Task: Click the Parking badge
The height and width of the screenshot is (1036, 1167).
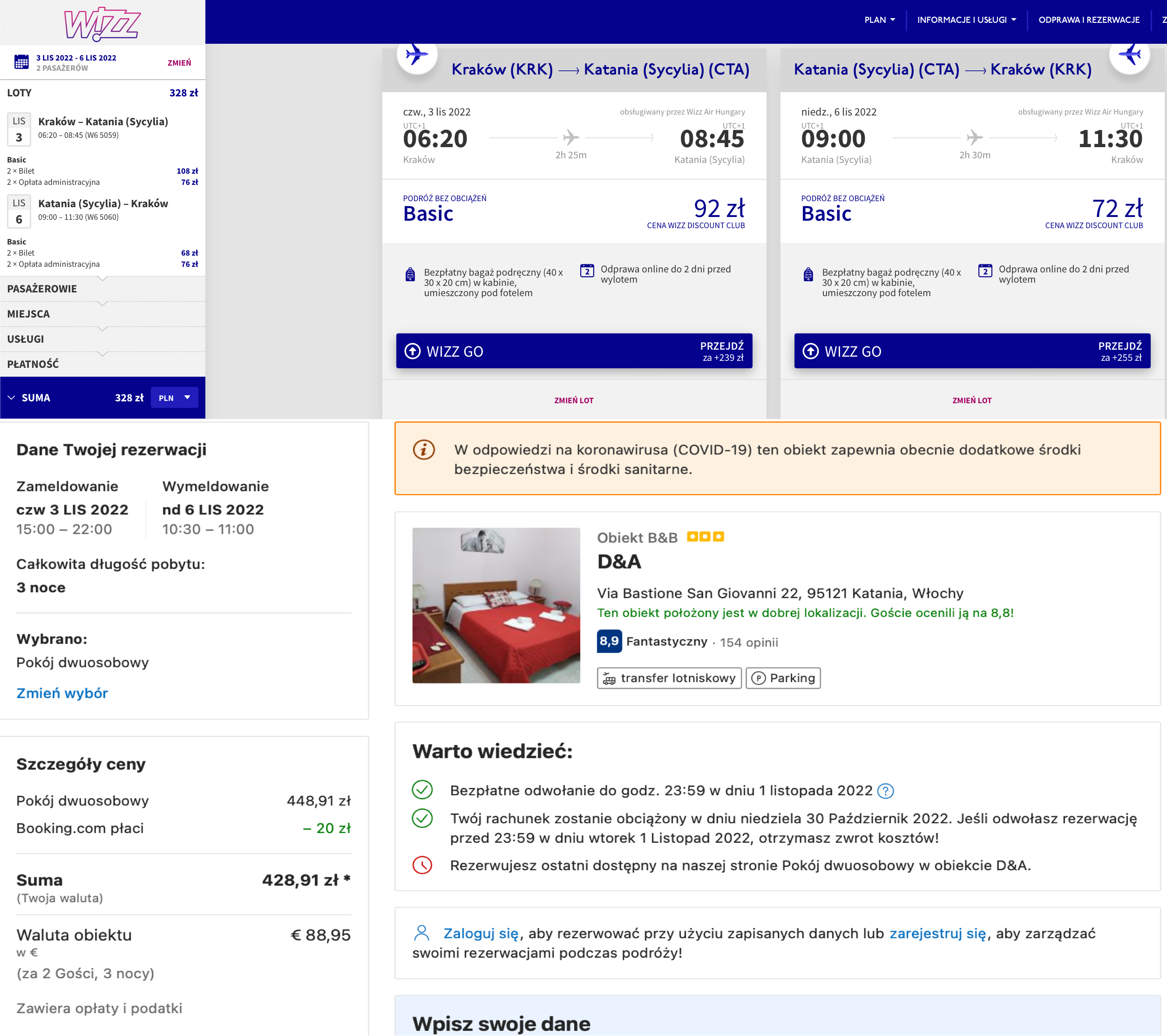Action: (783, 678)
